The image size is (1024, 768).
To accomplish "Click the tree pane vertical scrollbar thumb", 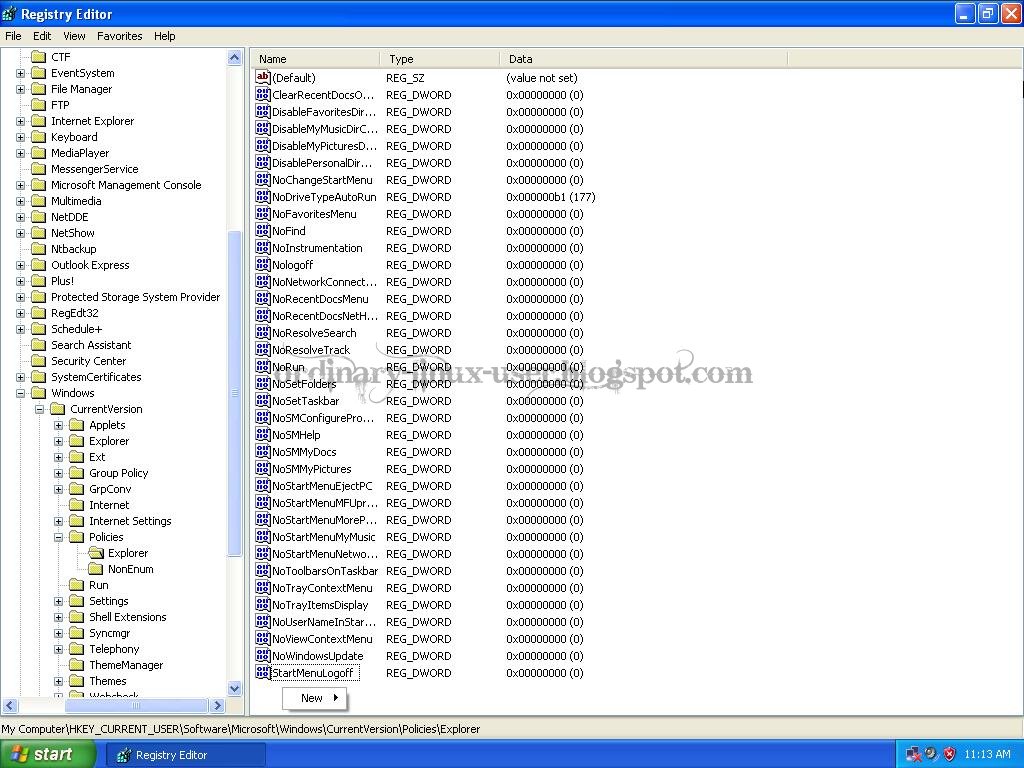I will click(x=234, y=393).
